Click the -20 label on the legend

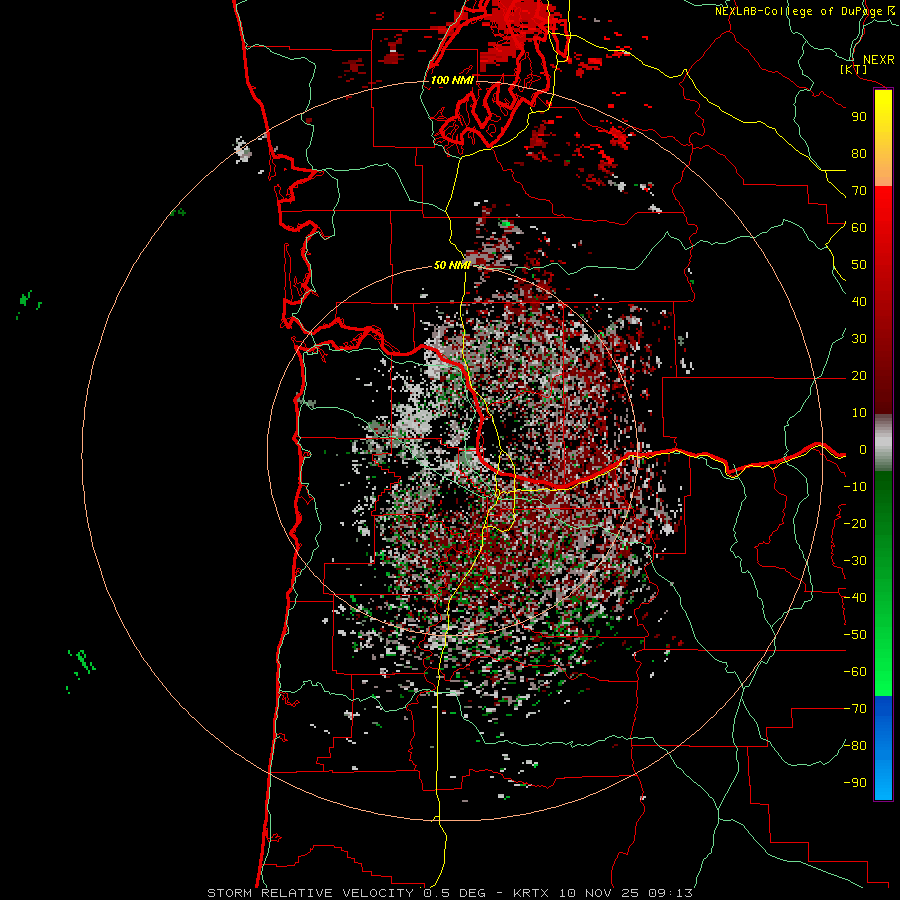(855, 523)
